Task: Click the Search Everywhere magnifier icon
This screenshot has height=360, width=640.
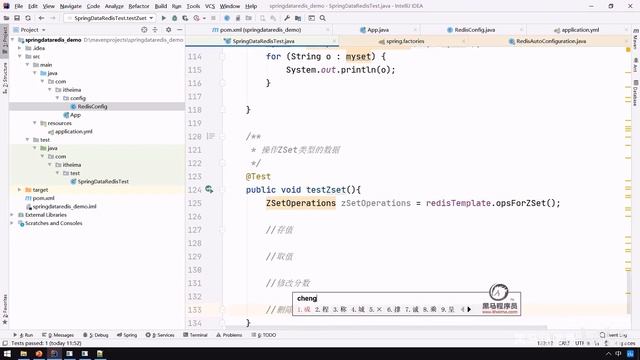Action: (x=322, y=18)
